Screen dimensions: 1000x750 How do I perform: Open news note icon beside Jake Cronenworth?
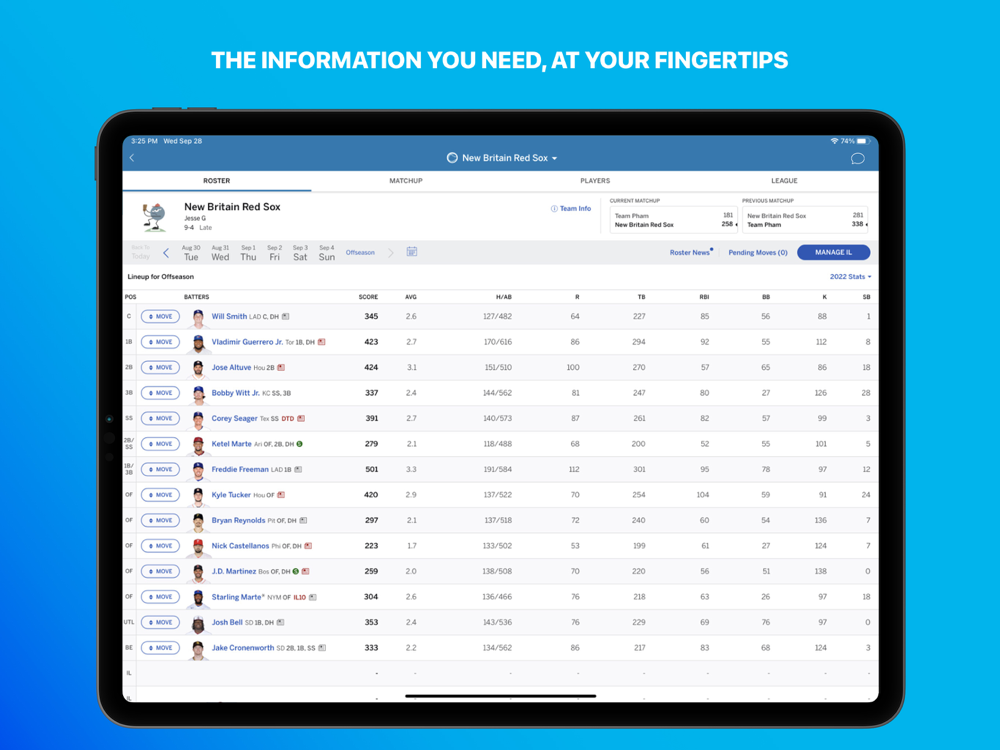pos(322,648)
